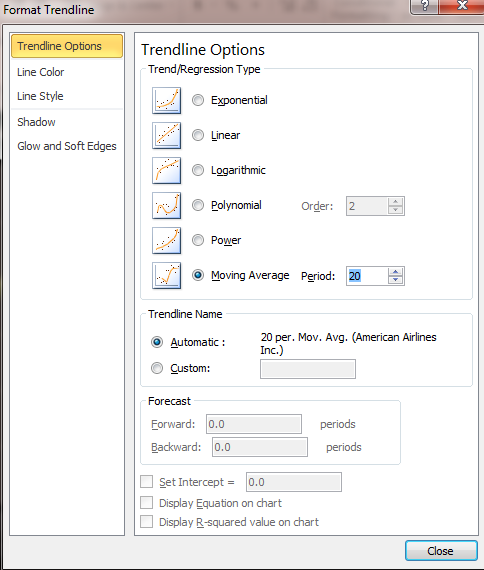Click the Forecast Backward periods field
Screen dimensions: 484x570
[260, 447]
